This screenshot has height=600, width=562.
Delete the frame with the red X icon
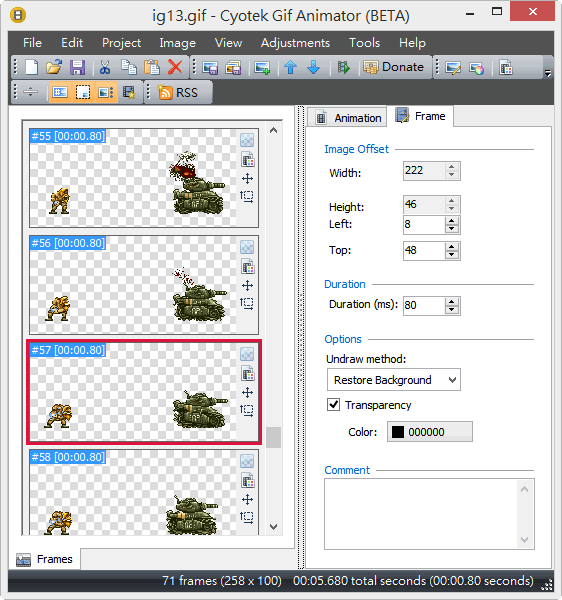[x=175, y=67]
